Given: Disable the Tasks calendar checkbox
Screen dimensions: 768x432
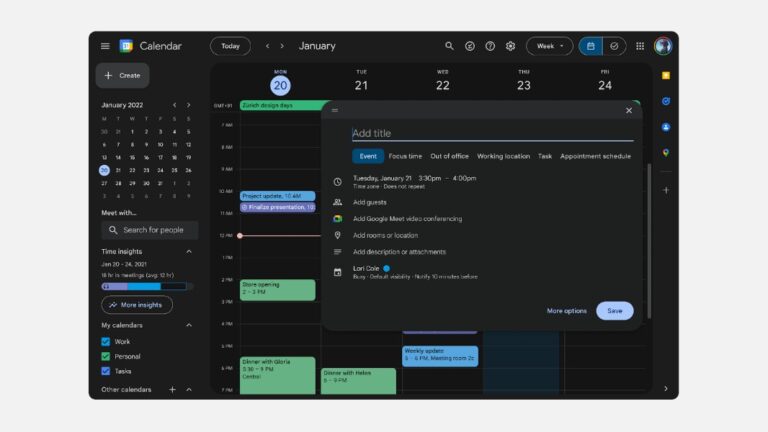Looking at the screenshot, I should tap(106, 371).
